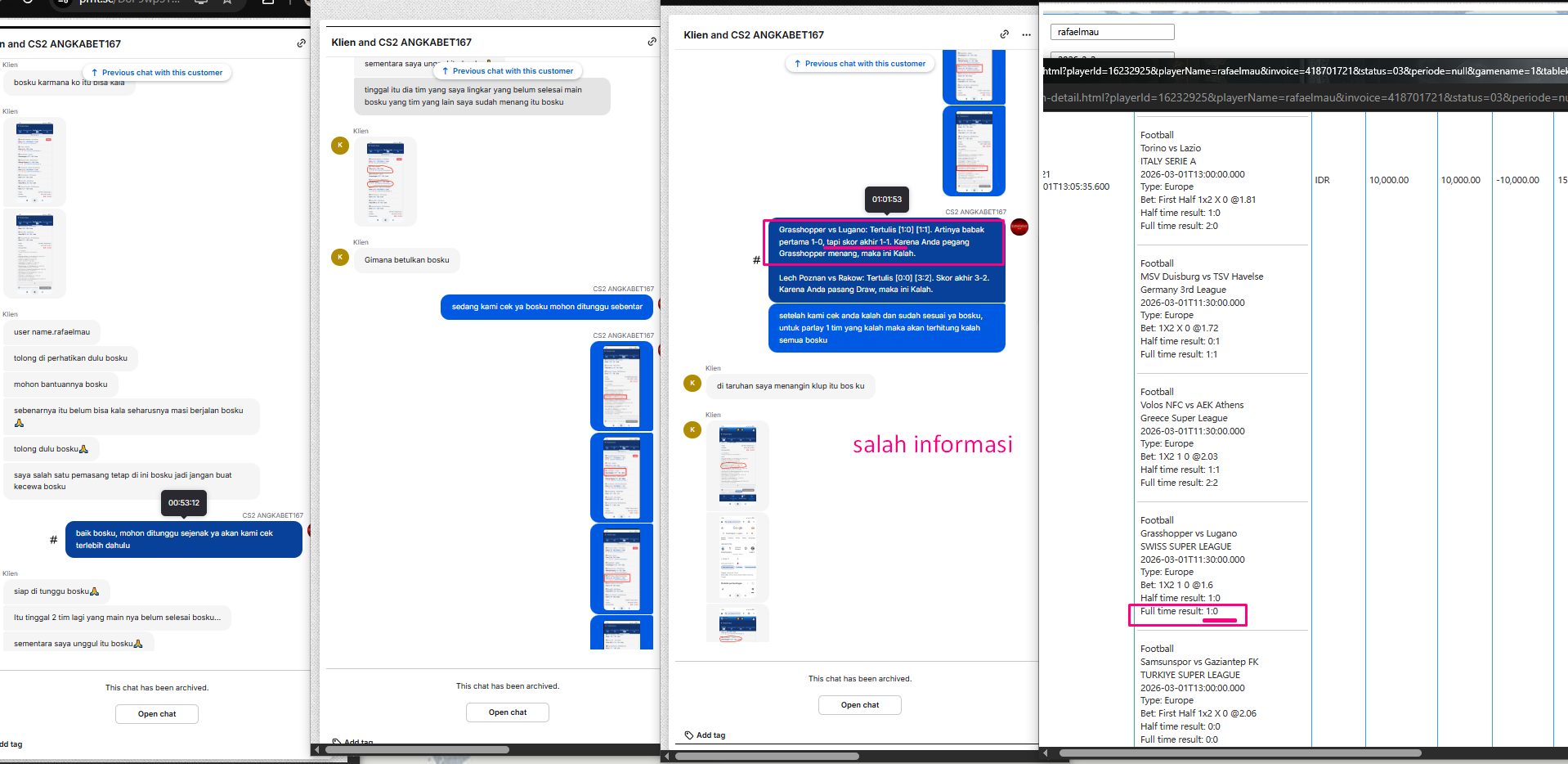
Task: Click the tag icon next to Add tag
Action: [689, 735]
